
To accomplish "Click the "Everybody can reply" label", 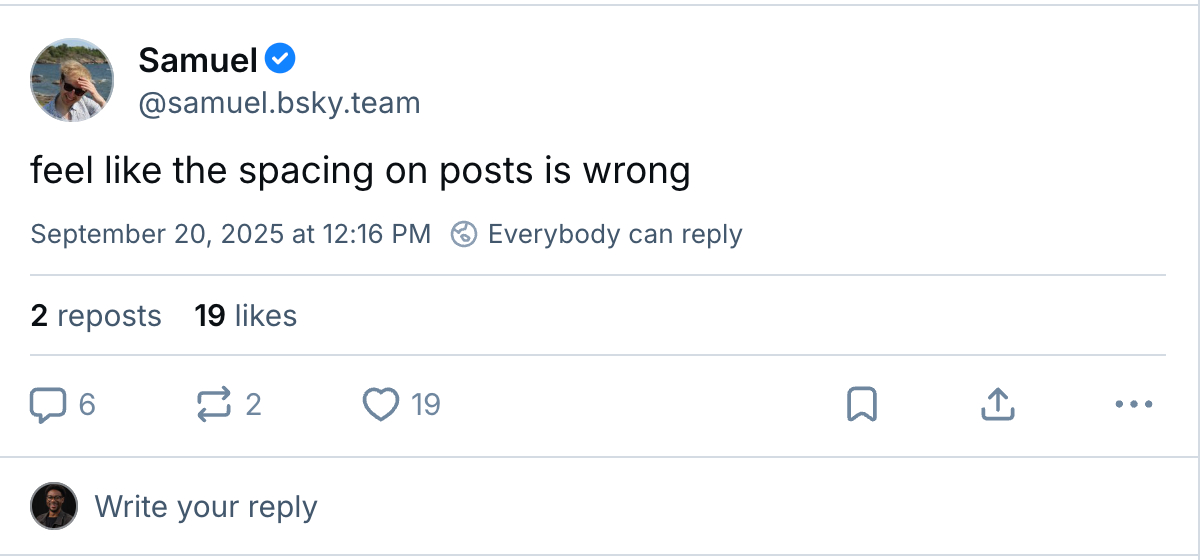I will 614,235.
